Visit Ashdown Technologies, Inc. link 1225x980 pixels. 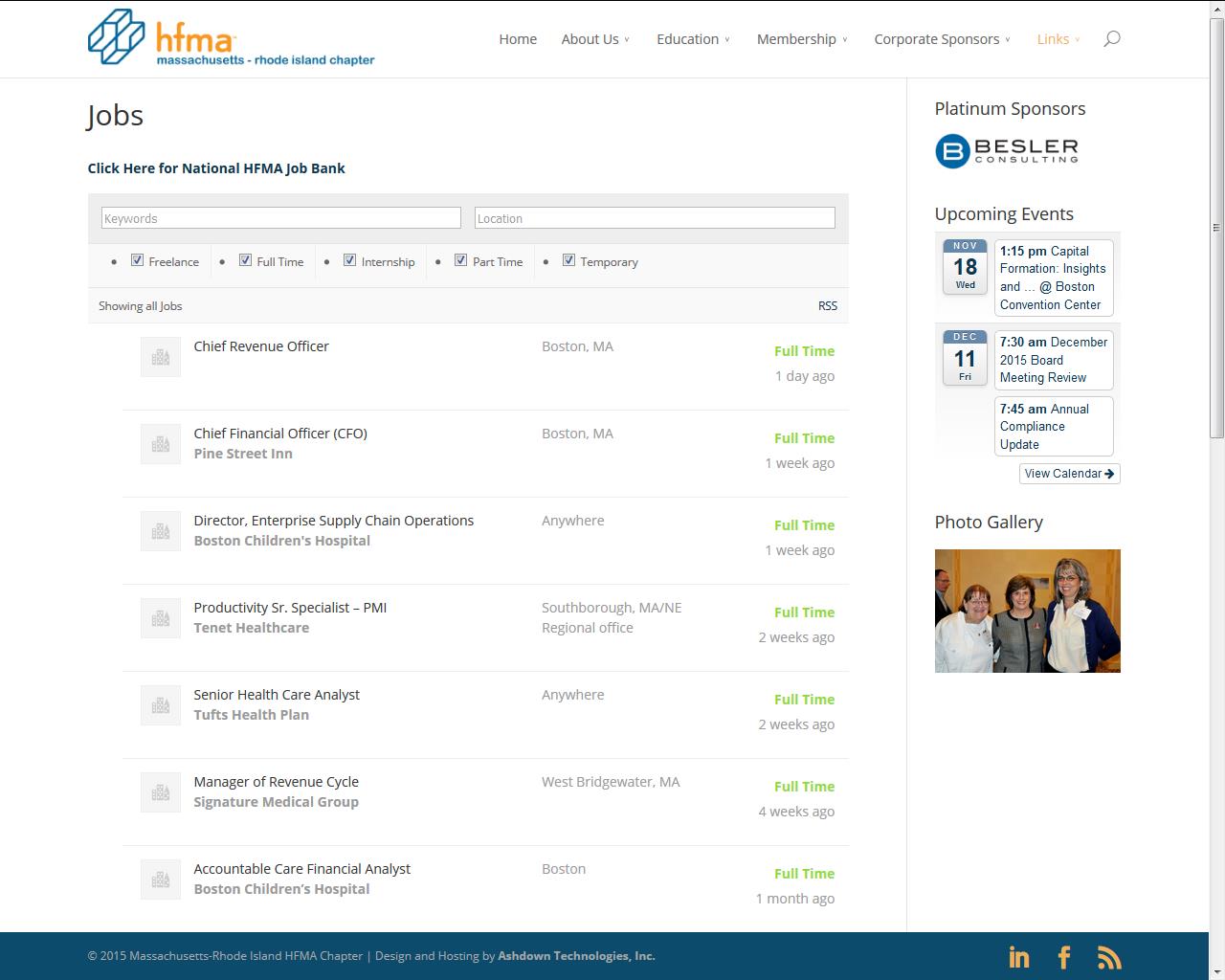pos(576,956)
